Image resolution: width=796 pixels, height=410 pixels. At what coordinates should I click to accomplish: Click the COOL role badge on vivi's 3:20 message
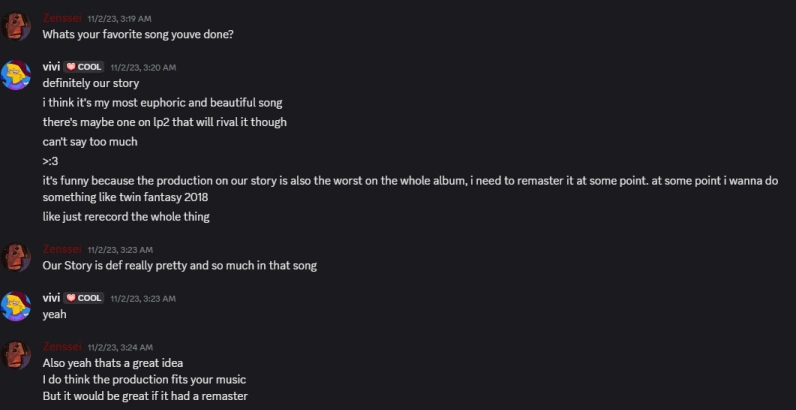point(84,67)
